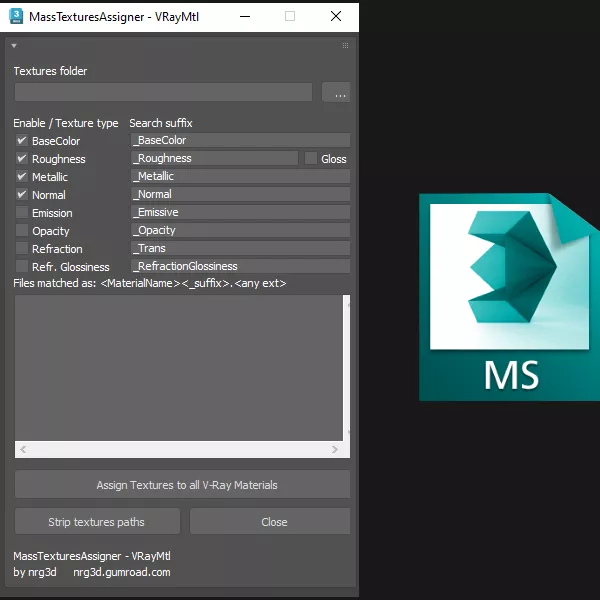Click the rollout drag grip dots icon
Viewport: 600px width, 600px height.
click(345, 46)
